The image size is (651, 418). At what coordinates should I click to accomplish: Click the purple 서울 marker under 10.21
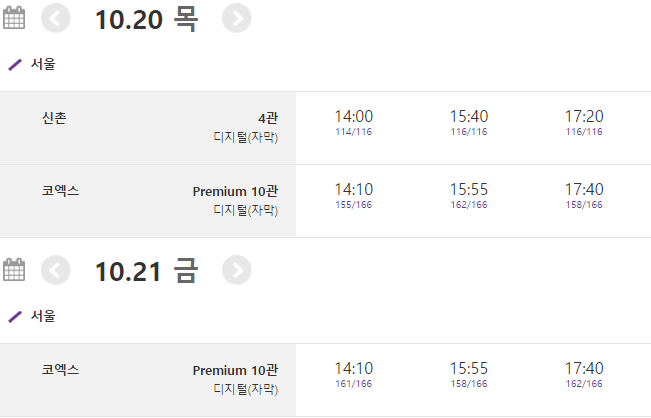coord(15,316)
